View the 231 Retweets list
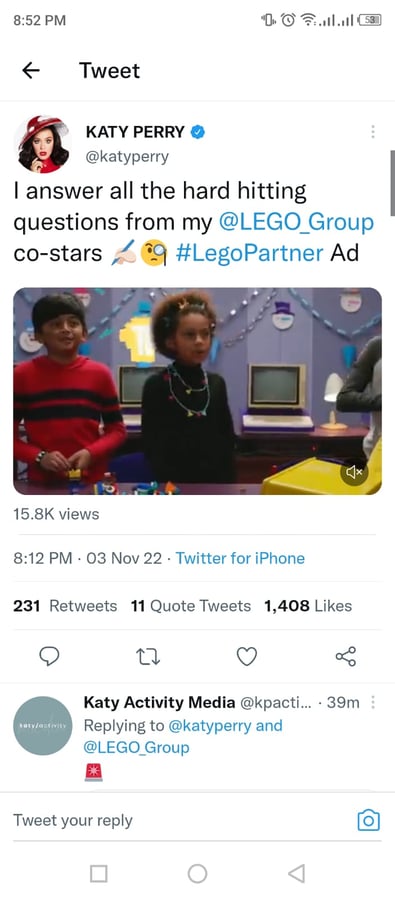This screenshot has width=395, height=900. [x=65, y=606]
